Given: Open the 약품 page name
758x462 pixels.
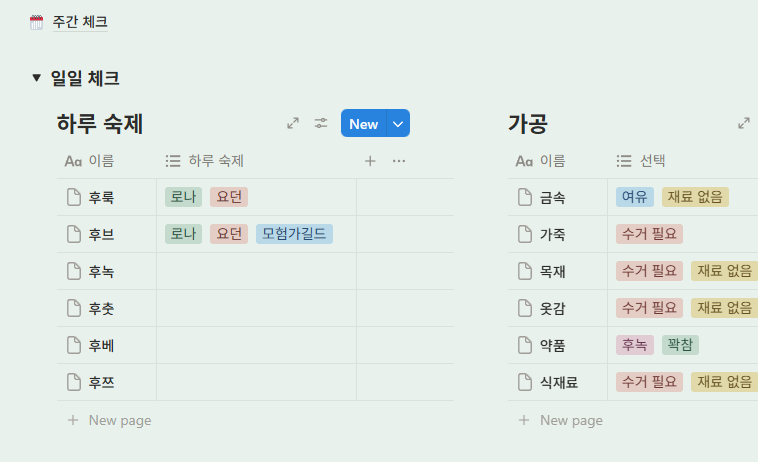Looking at the screenshot, I should (x=553, y=346).
